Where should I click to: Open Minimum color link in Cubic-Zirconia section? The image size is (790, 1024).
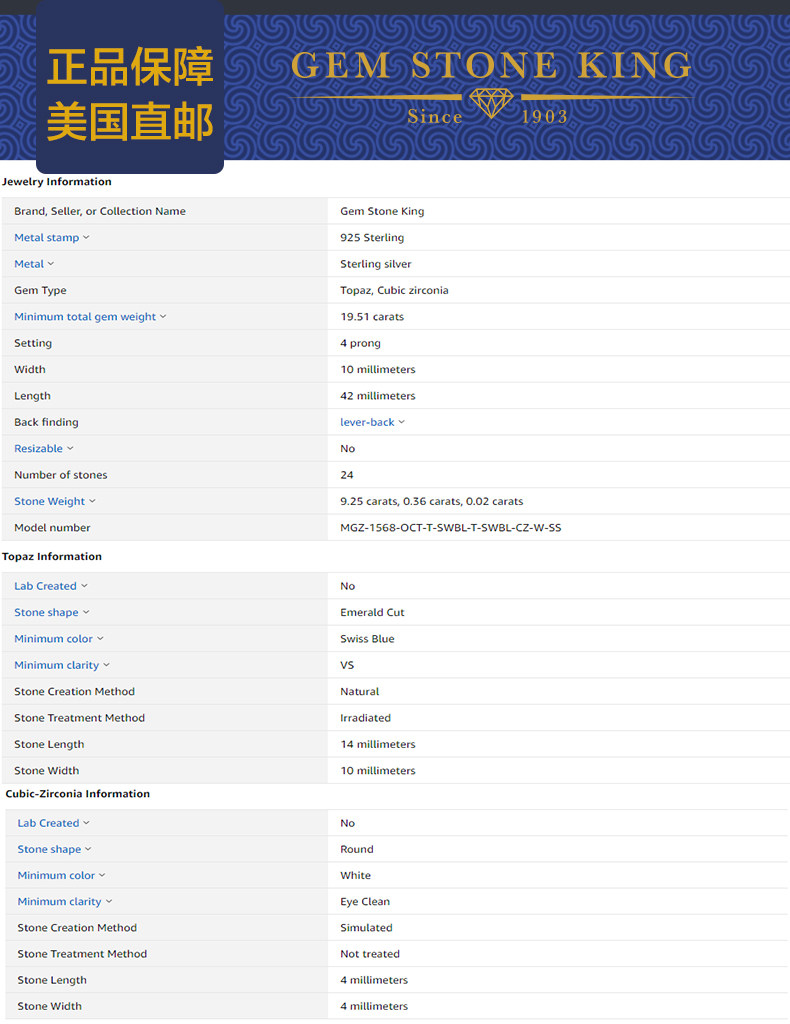pyautogui.click(x=56, y=875)
